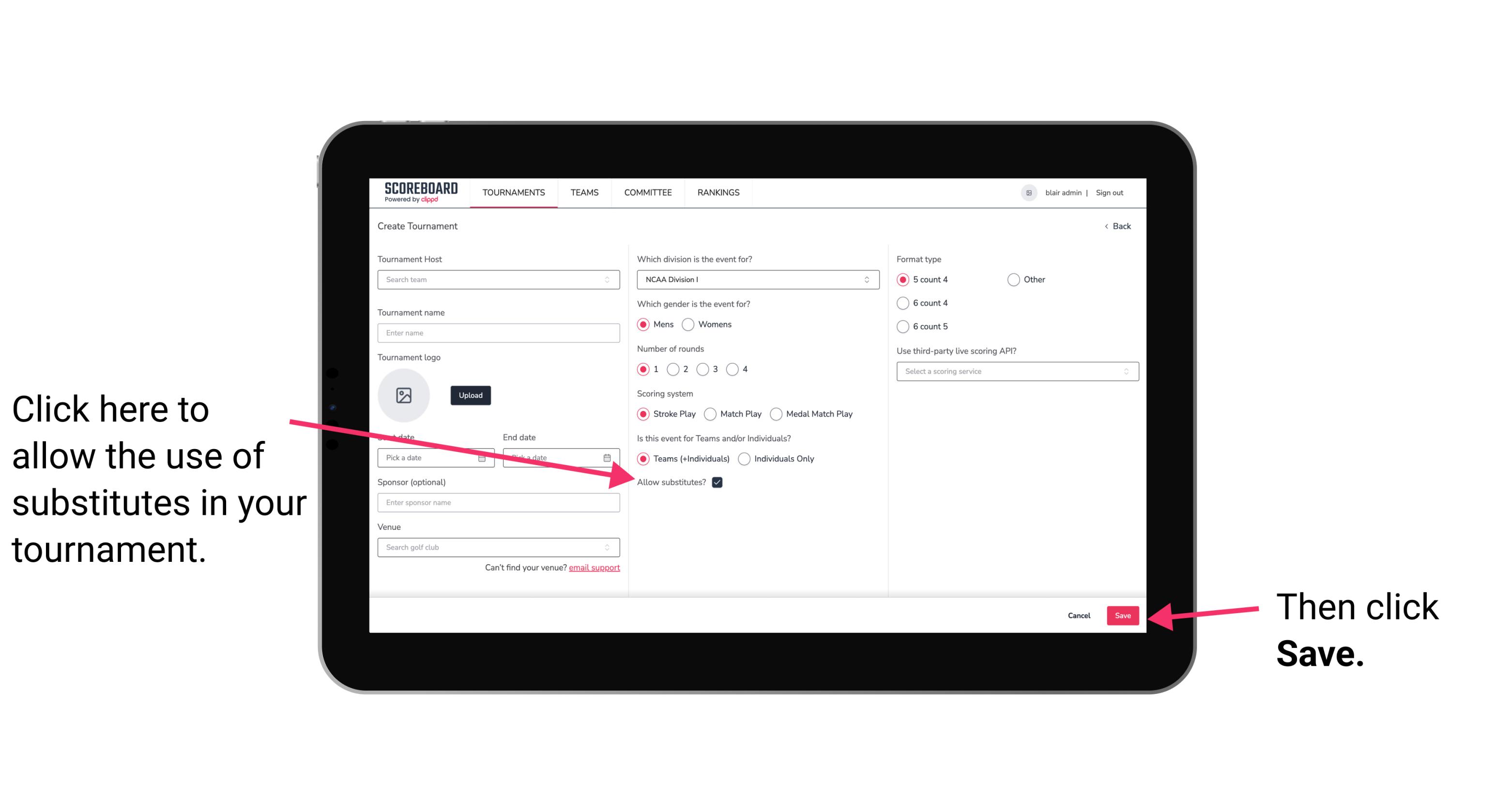Navigate to the TOURNAMENTS tab

click(514, 192)
